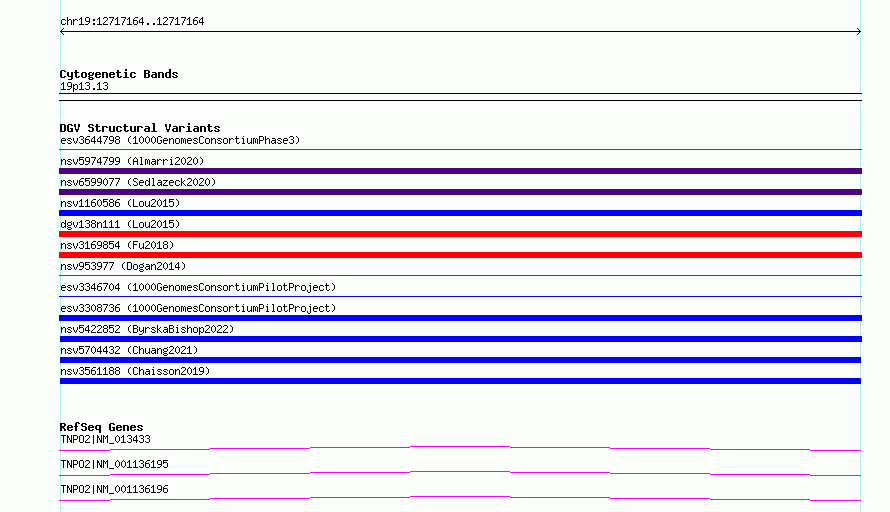Viewport: 890px width, 512px height.
Task: Open variant dgv138n111 (Lou2015) label
Action: [120, 224]
